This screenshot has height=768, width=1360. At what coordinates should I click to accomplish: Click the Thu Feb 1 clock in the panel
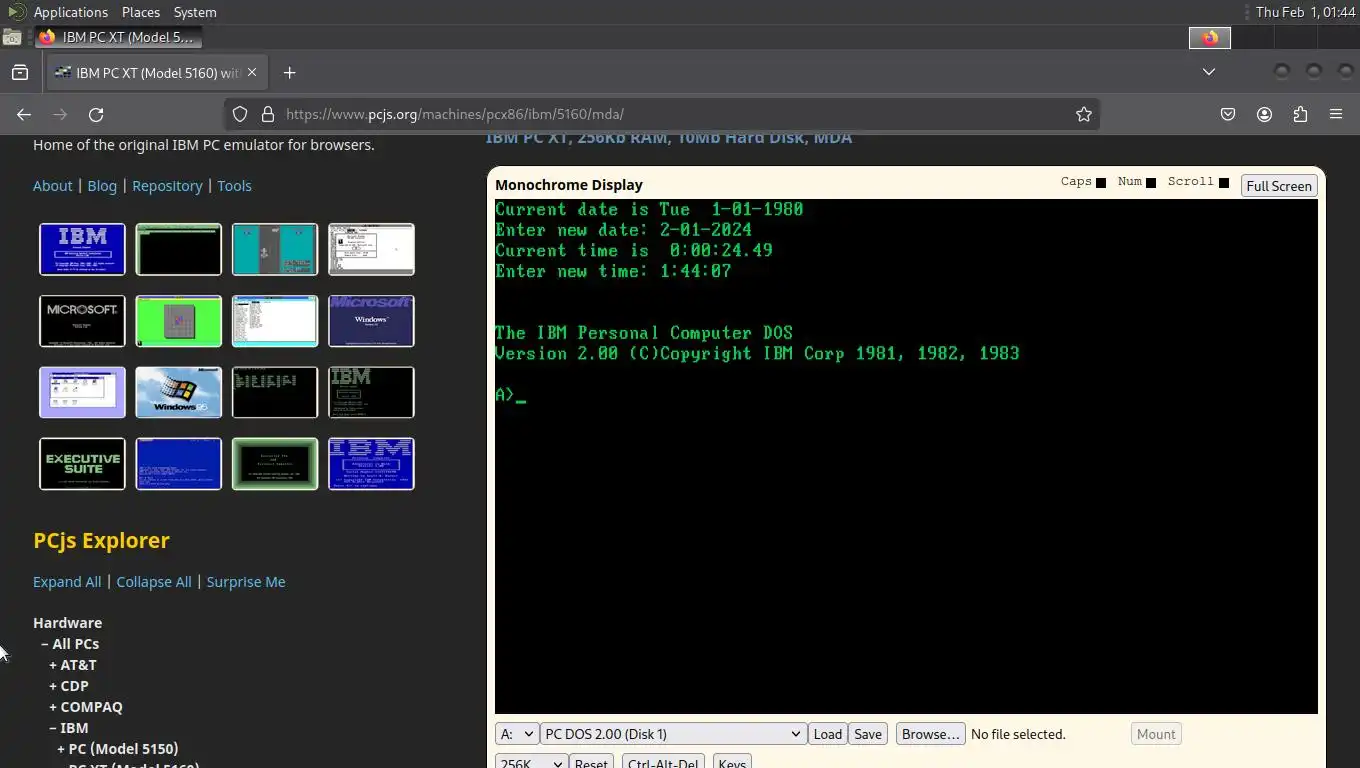1305,12
